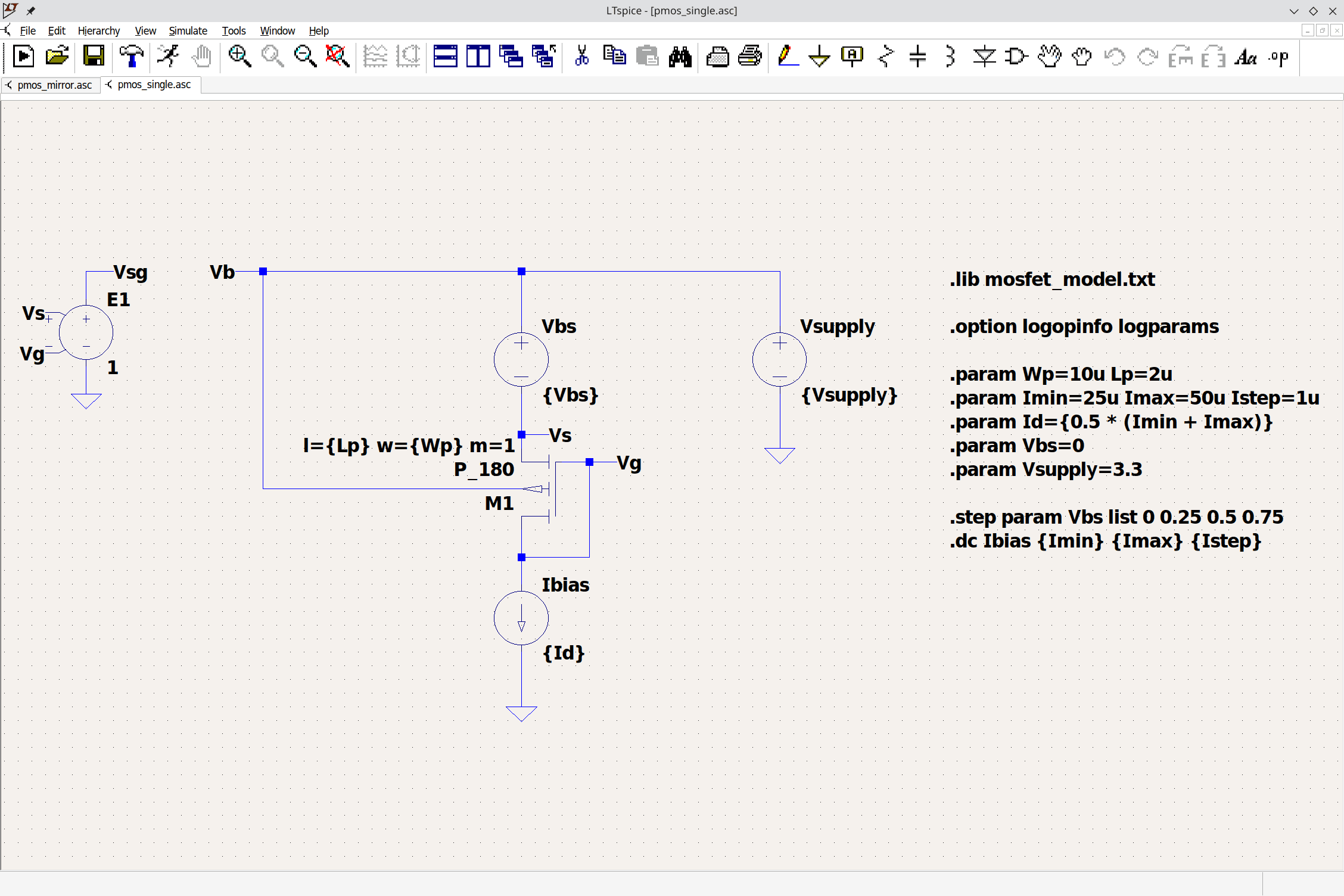Select the Label Net tool icon
Screen dimensions: 1344x896
click(x=852, y=57)
